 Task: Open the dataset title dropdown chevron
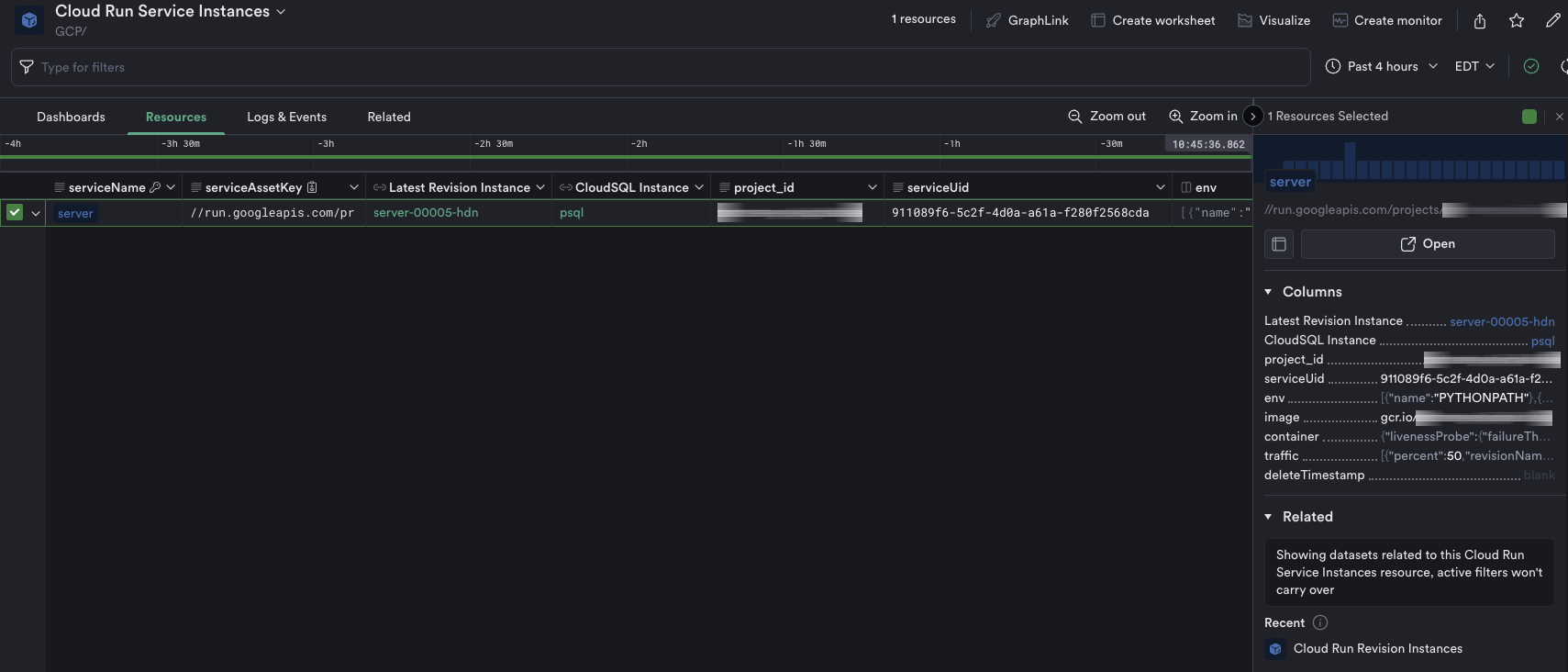point(281,12)
